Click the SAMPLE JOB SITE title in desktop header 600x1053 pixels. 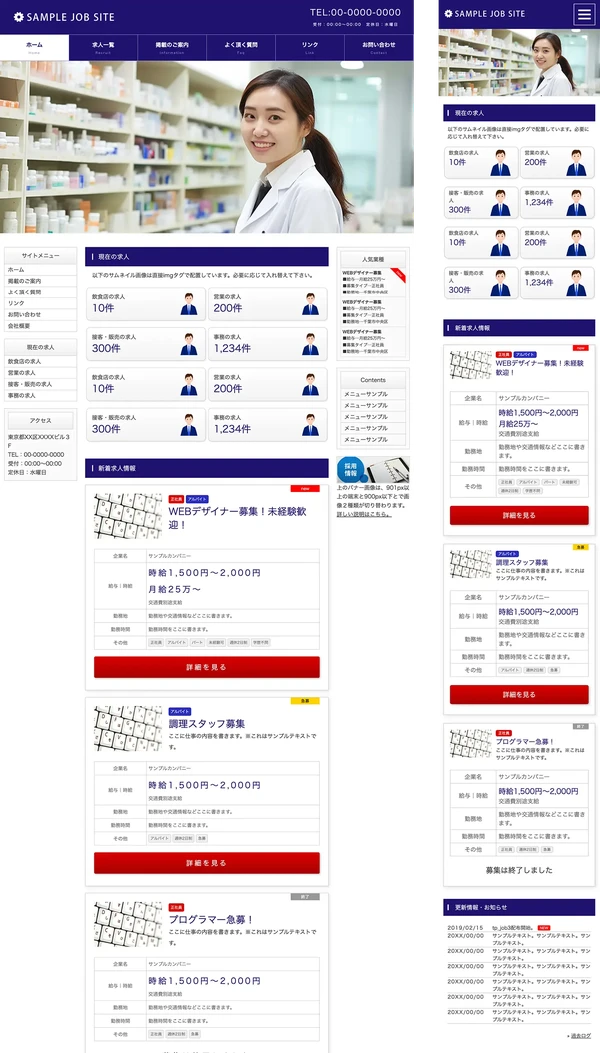coord(71,17)
